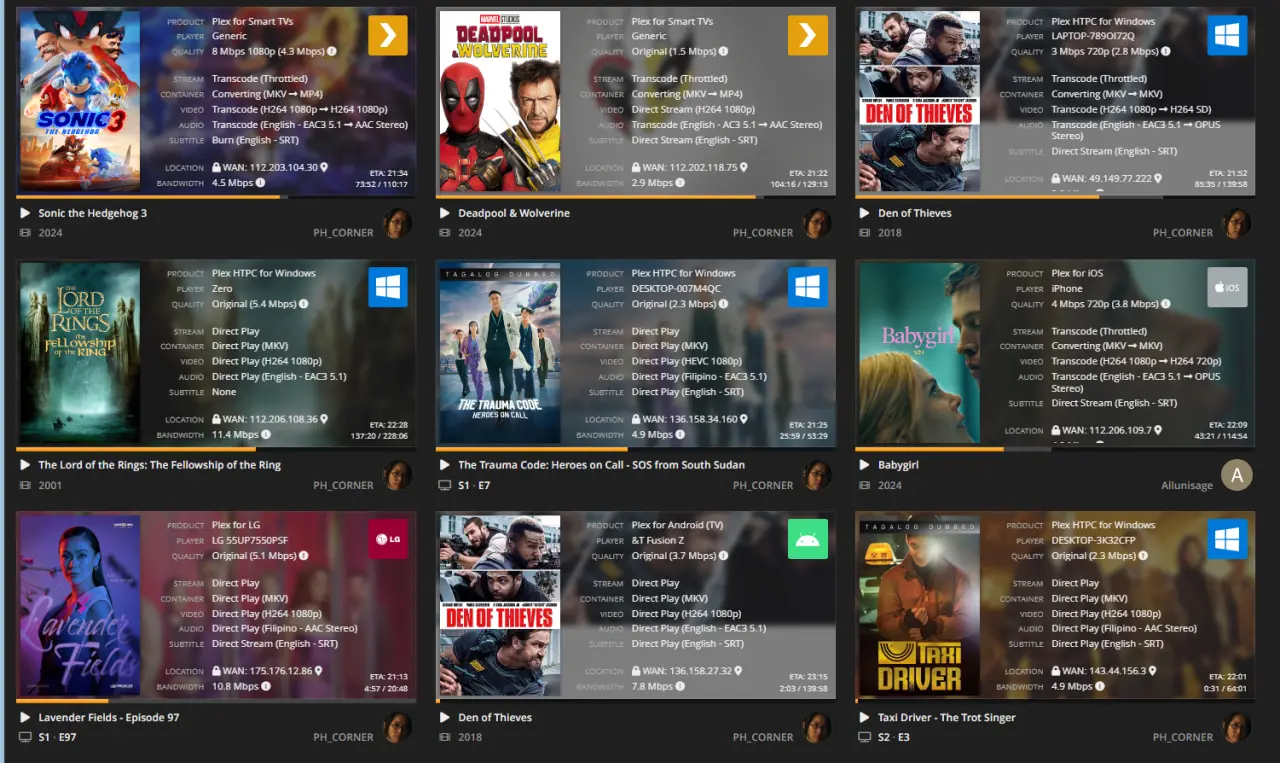Click 'LG 55UP7550PSF' player name
The height and width of the screenshot is (763, 1280).
(x=250, y=541)
